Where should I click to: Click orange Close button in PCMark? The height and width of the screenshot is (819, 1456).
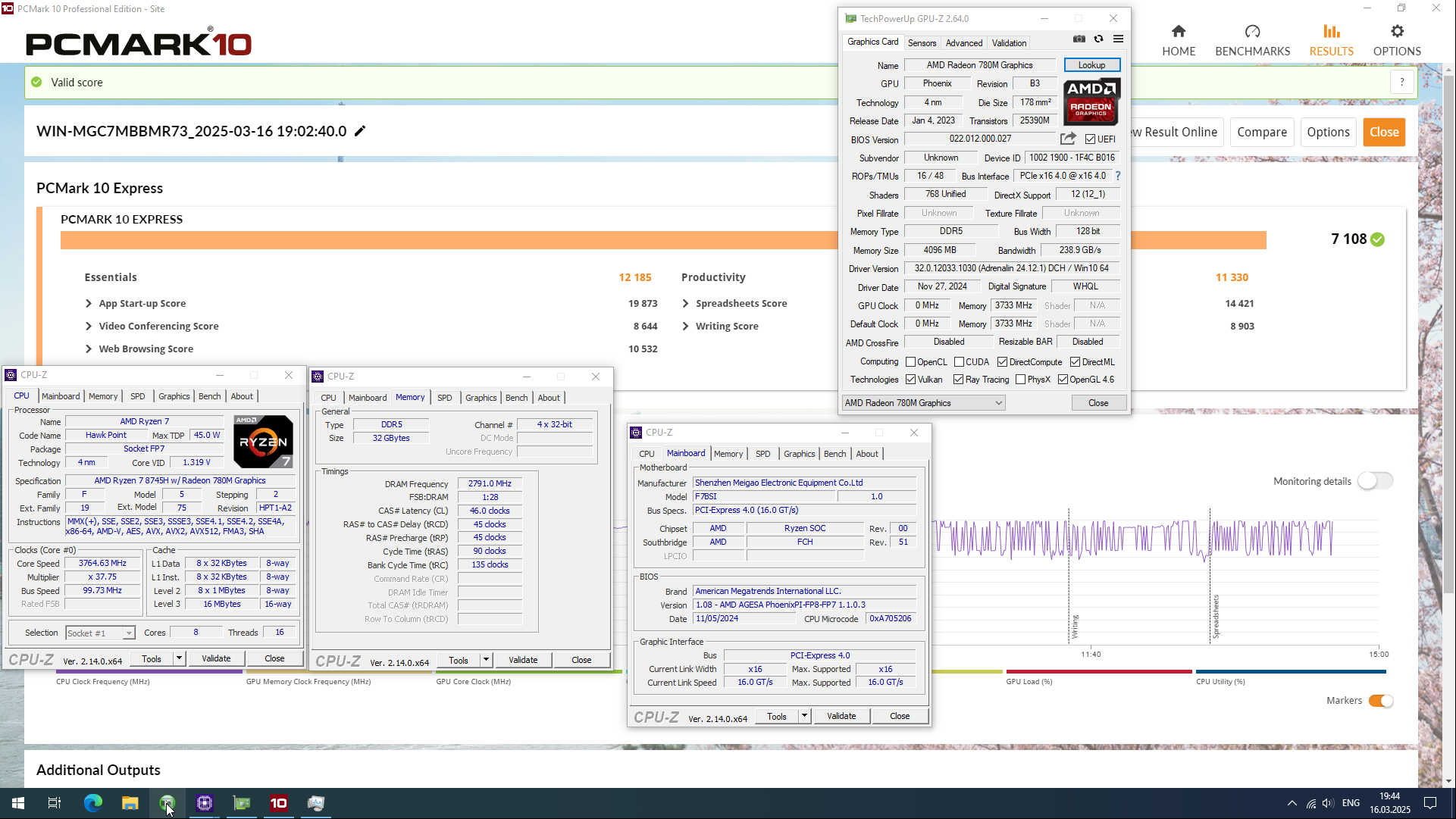1384,132
